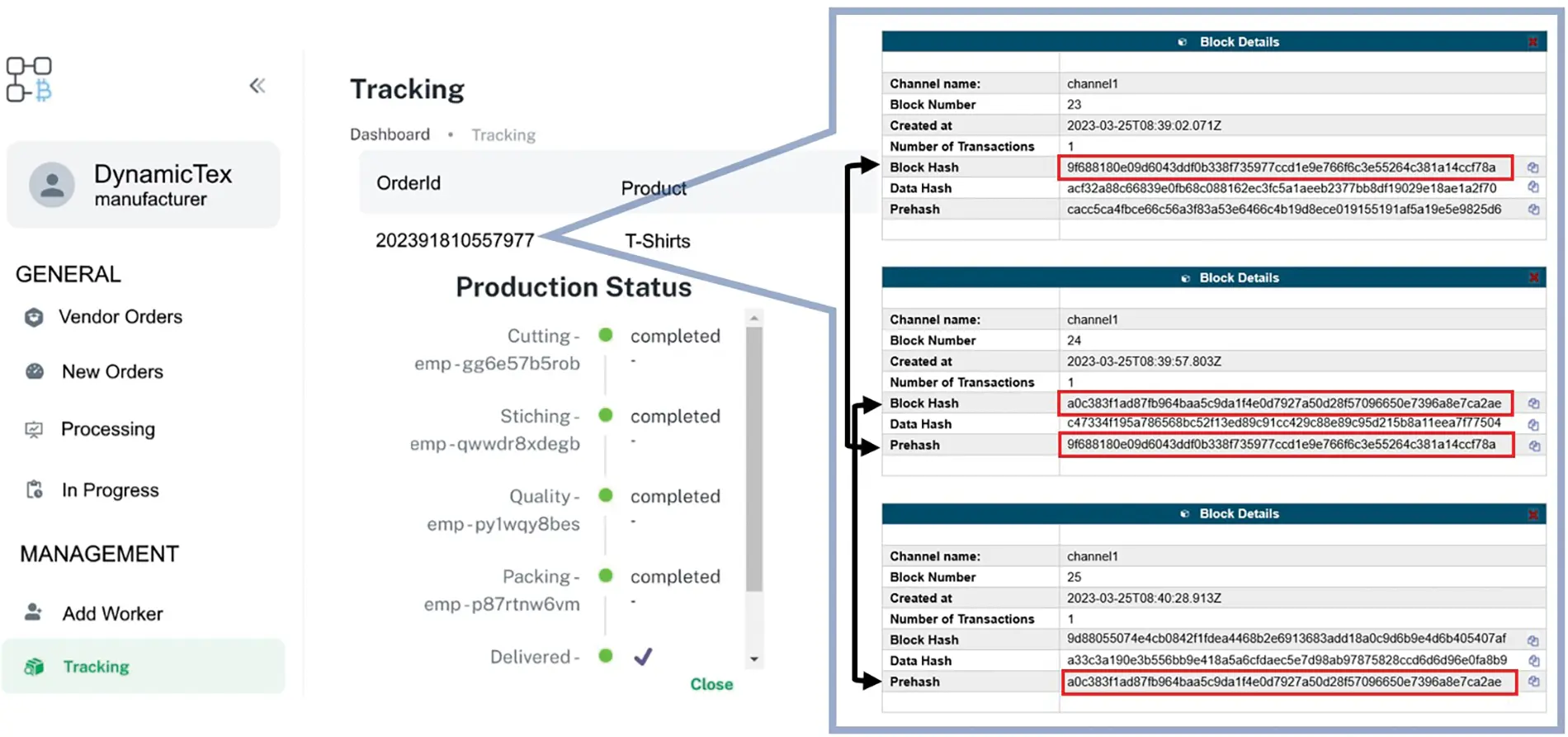
Task: Click the Packing status green dot
Action: click(606, 575)
